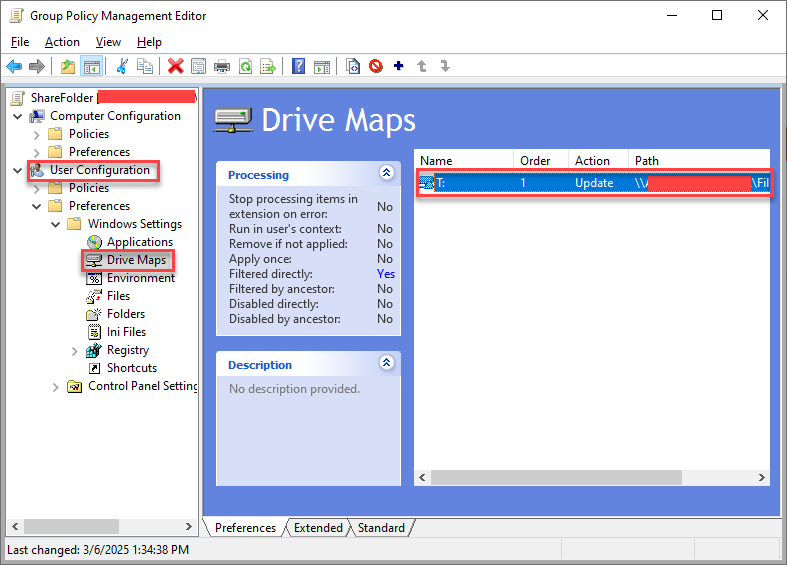Click the red Disable item icon
Image resolution: width=787 pixels, height=565 pixels.
(x=375, y=66)
